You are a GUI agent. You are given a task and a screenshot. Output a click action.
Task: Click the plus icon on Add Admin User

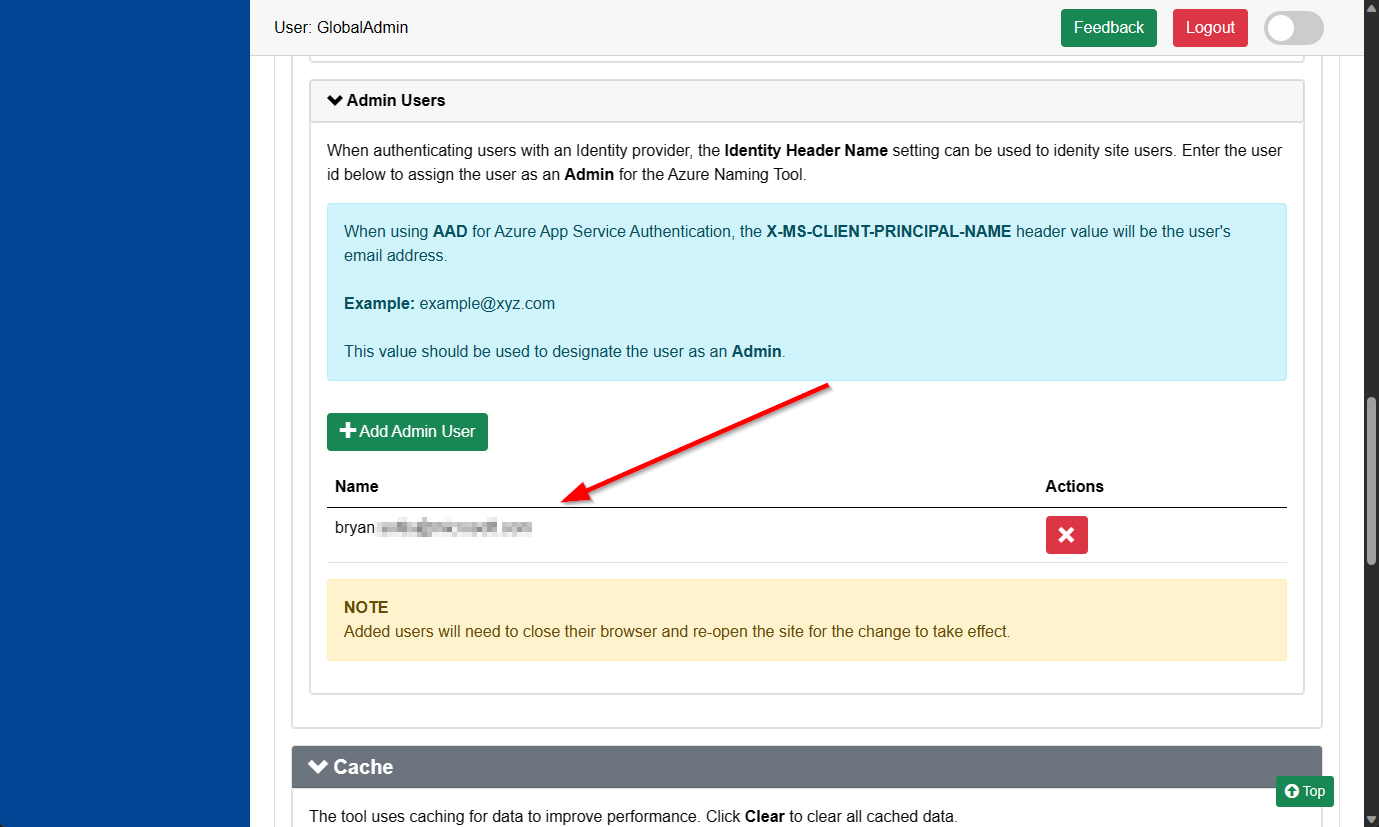pyautogui.click(x=348, y=431)
